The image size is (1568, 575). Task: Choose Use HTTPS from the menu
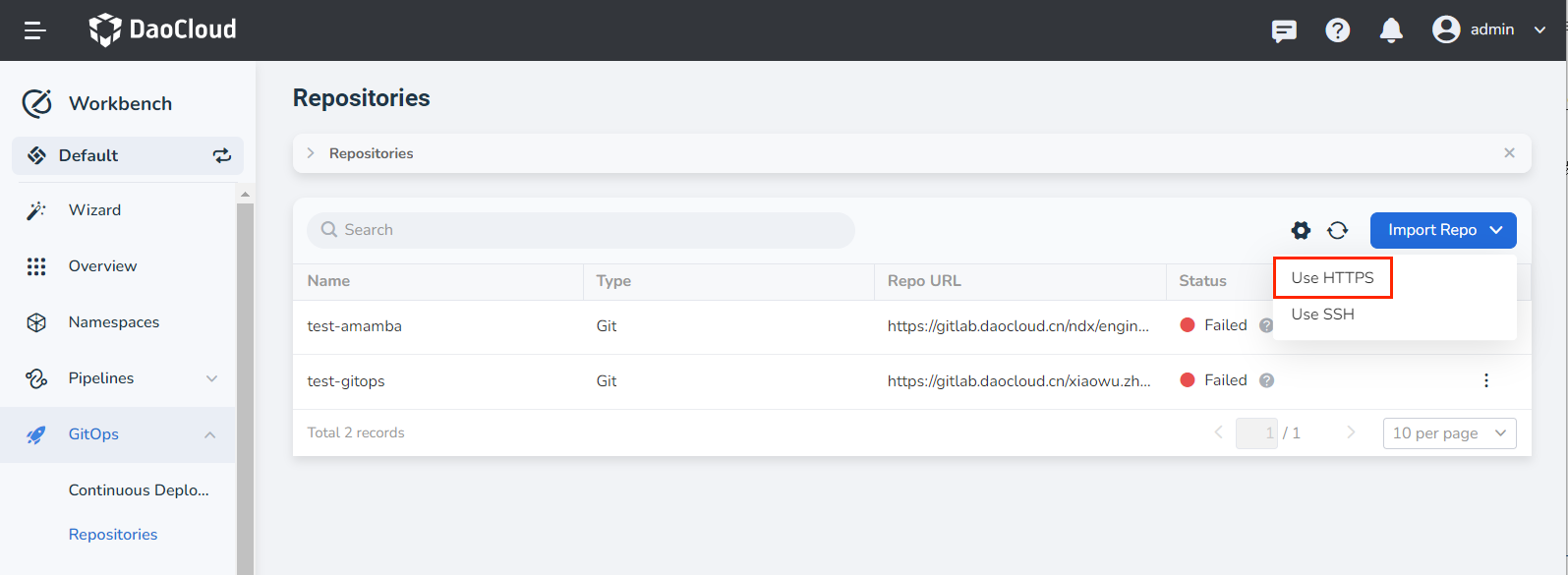tap(1333, 278)
